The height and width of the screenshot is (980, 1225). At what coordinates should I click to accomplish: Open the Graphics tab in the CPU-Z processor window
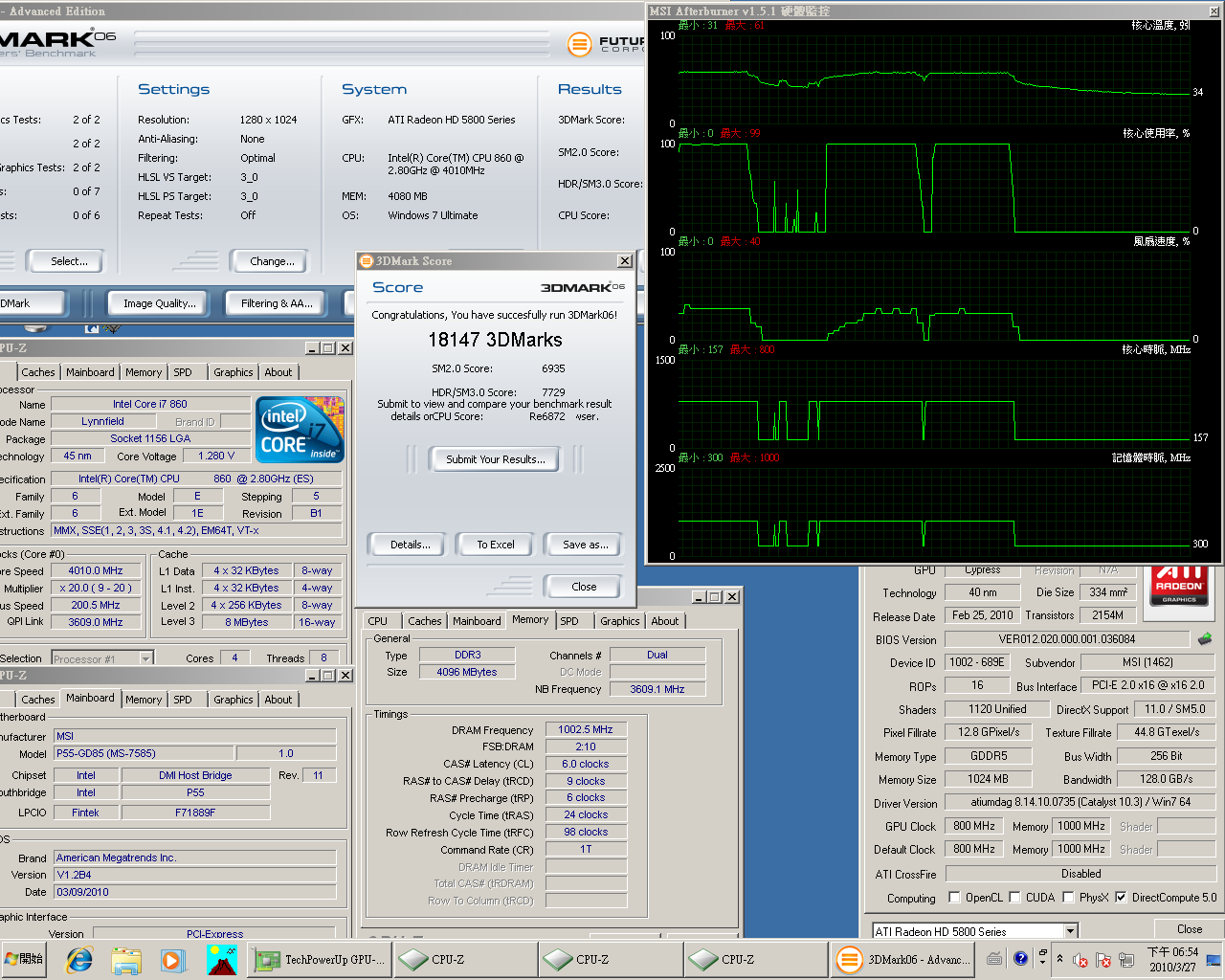pyautogui.click(x=234, y=372)
